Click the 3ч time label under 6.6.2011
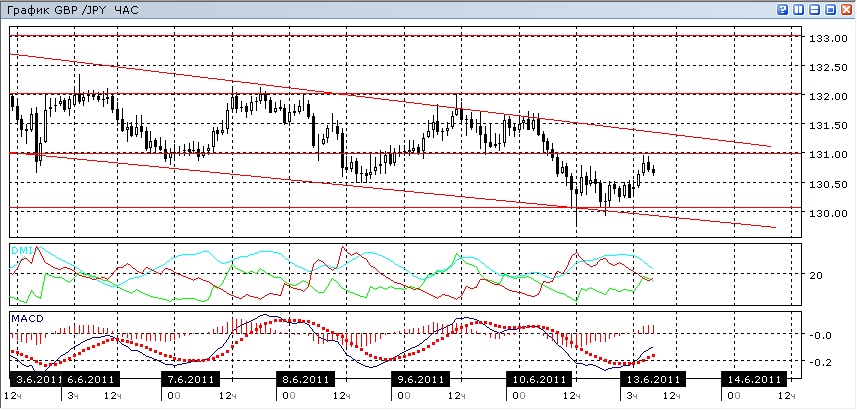This screenshot has width=857, height=410. tap(73, 396)
